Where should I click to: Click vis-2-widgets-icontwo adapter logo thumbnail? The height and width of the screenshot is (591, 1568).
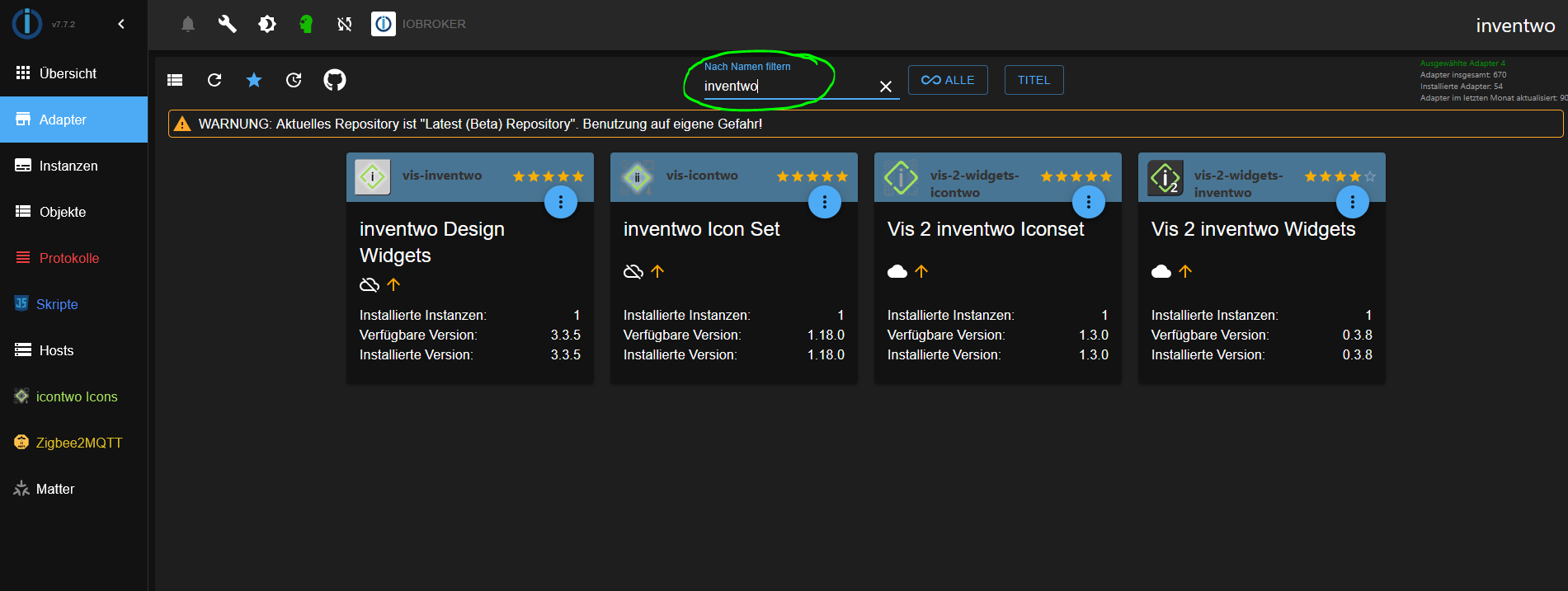pyautogui.click(x=901, y=177)
